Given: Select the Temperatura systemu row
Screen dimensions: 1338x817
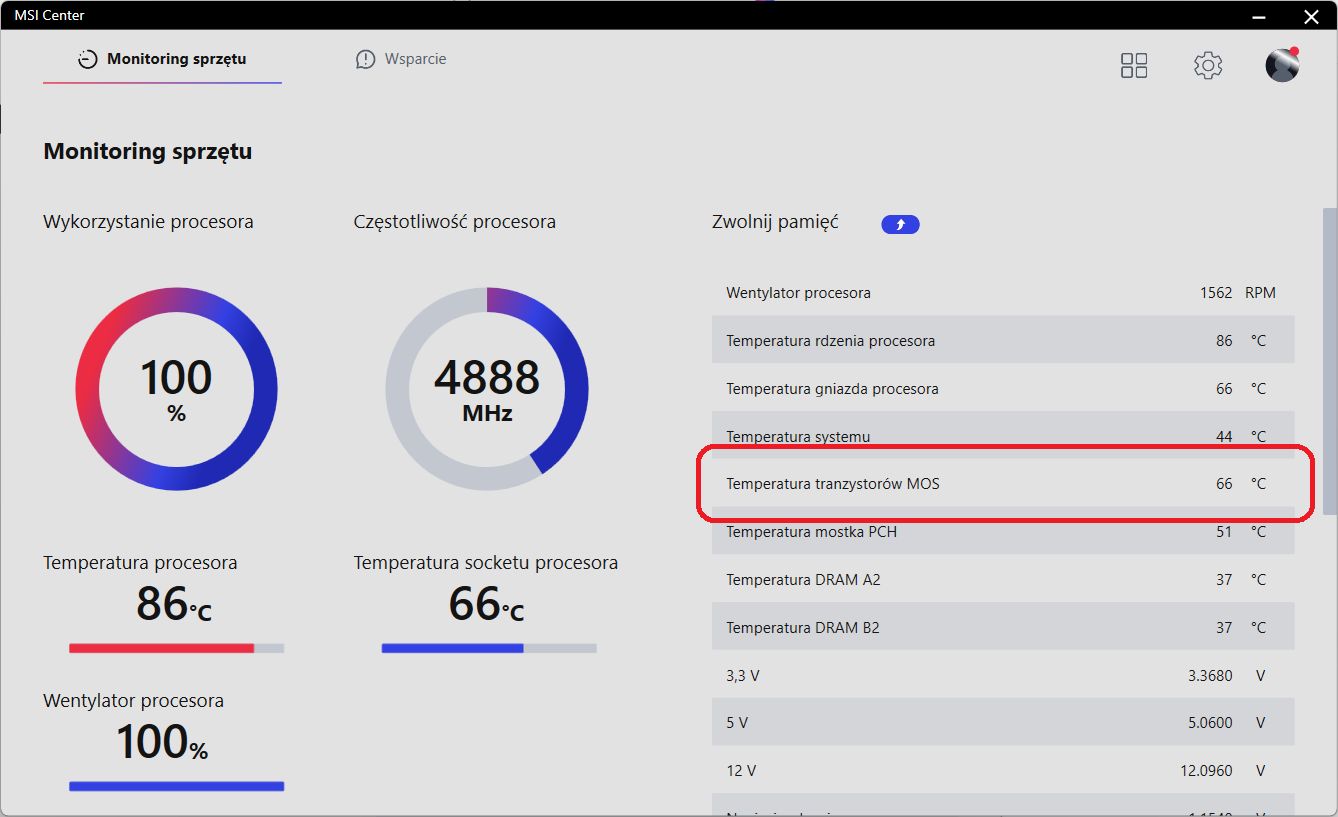Looking at the screenshot, I should pyautogui.click(x=1003, y=437).
